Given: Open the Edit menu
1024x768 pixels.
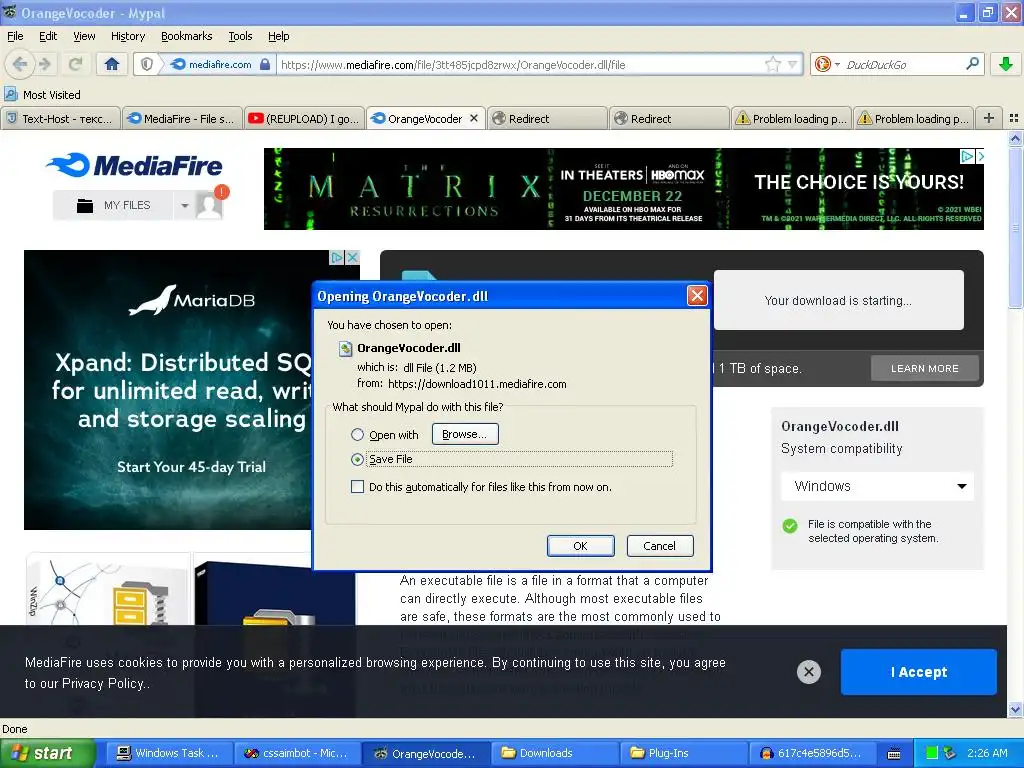Looking at the screenshot, I should [x=48, y=36].
